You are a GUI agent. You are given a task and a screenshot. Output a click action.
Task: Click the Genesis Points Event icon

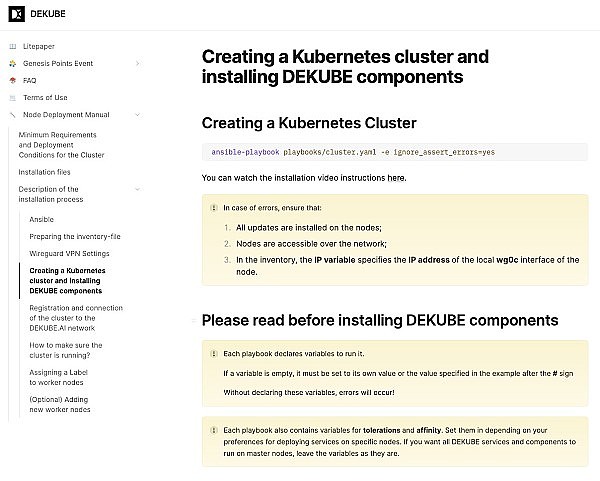pyautogui.click(x=12, y=63)
